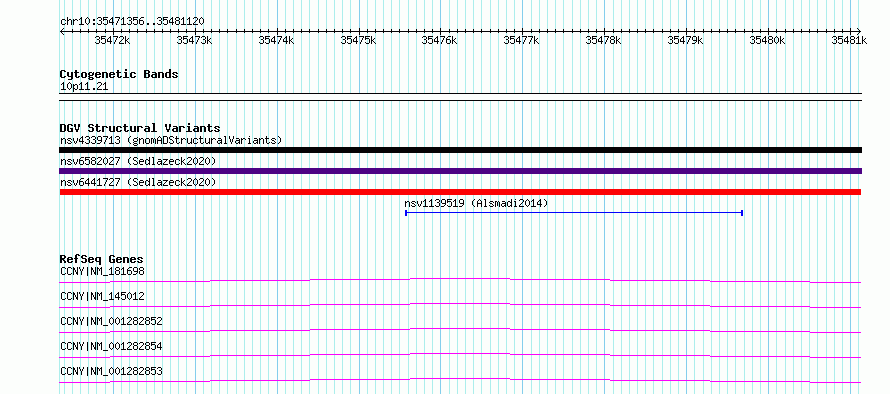The height and width of the screenshot is (394, 890).
Task: Click the 35476k ruler tick label
Action: [x=440, y=40]
